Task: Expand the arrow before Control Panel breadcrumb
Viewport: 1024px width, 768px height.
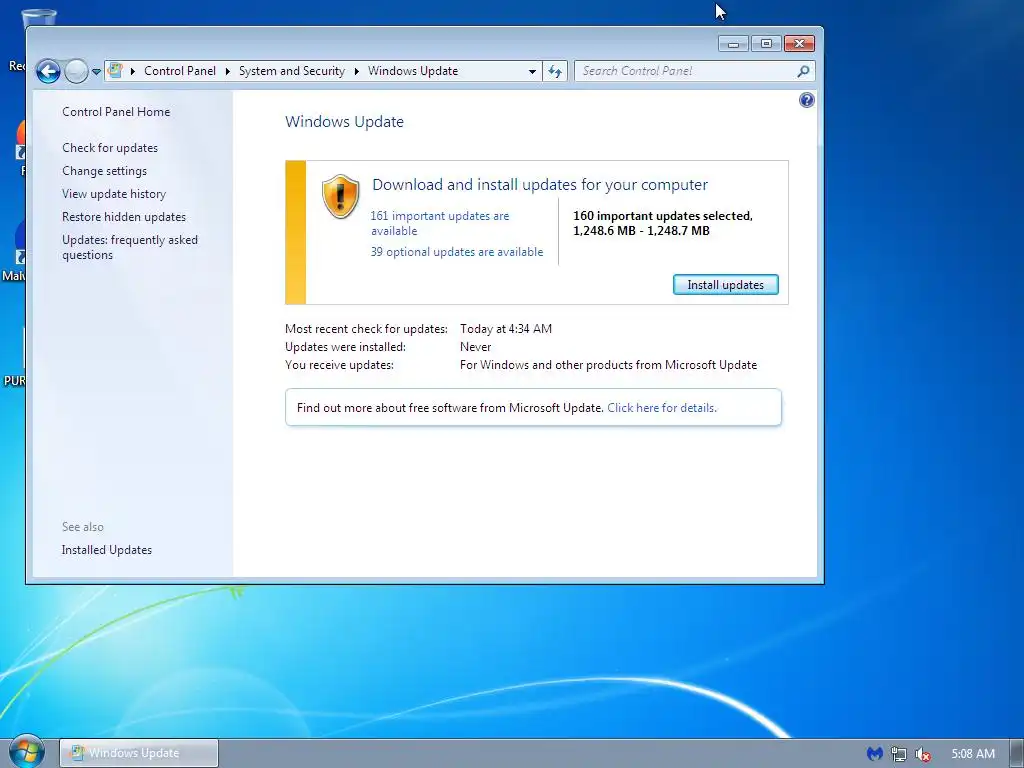Action: [x=133, y=71]
